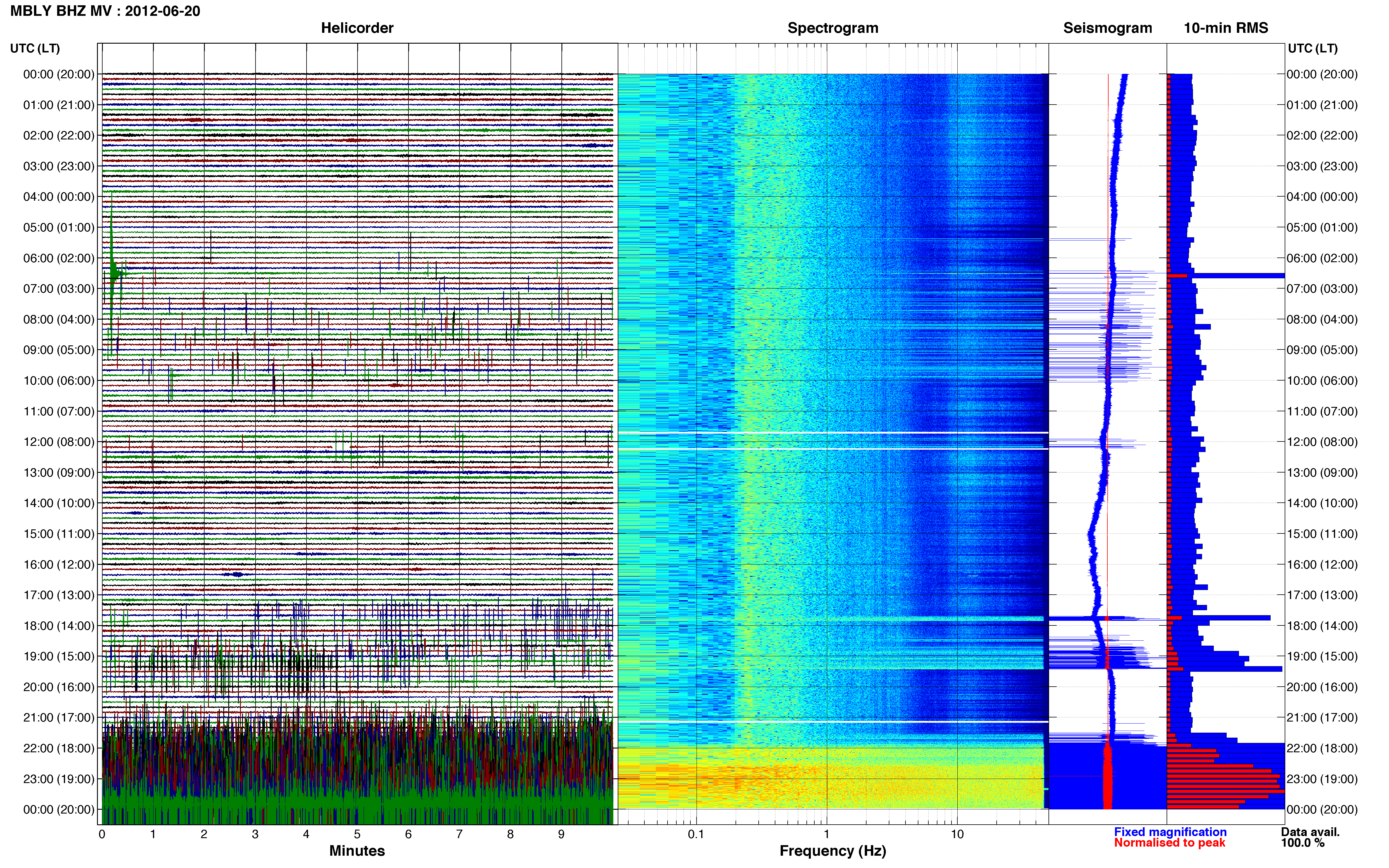Image resolution: width=1389 pixels, height=868 pixels.
Task: Click the left '15:00 (11:00)' time label
Action: (x=59, y=534)
